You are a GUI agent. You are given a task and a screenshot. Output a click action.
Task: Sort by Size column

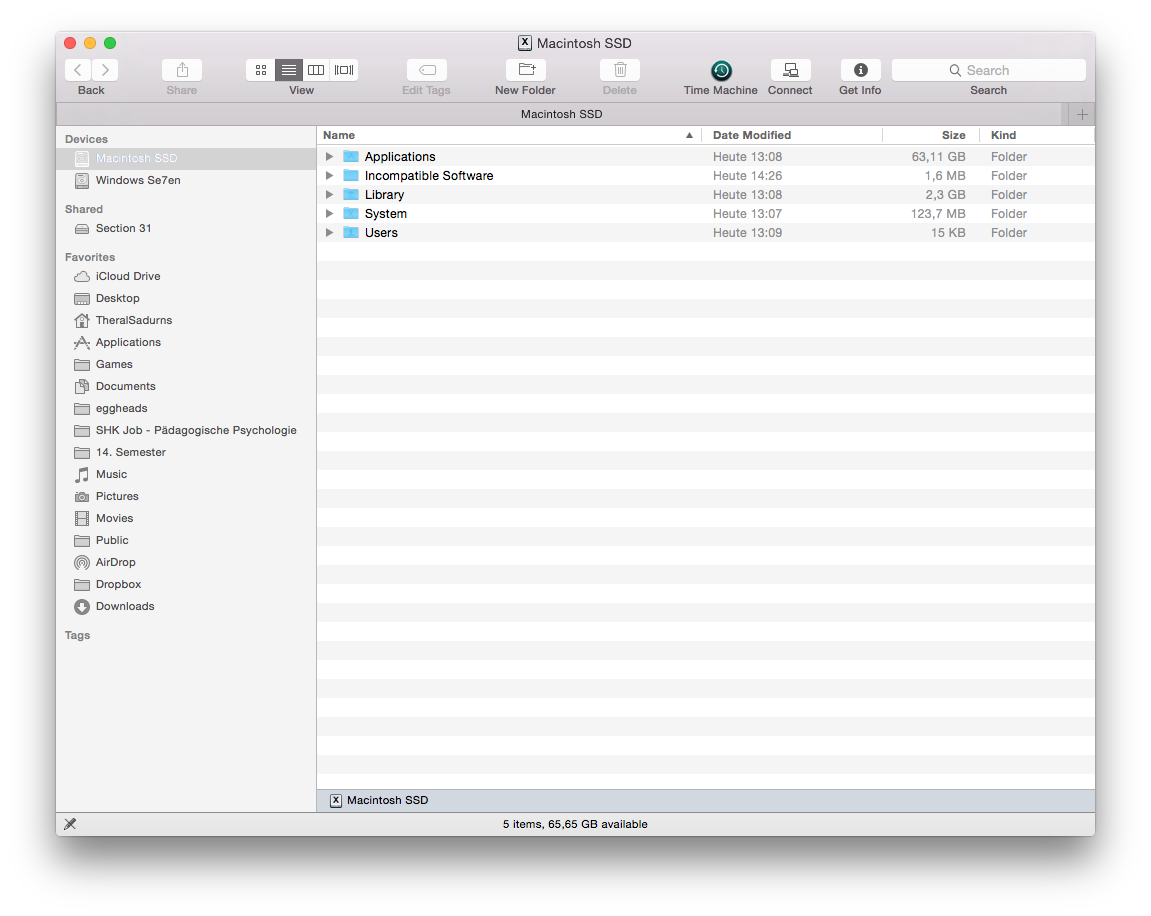(931, 135)
